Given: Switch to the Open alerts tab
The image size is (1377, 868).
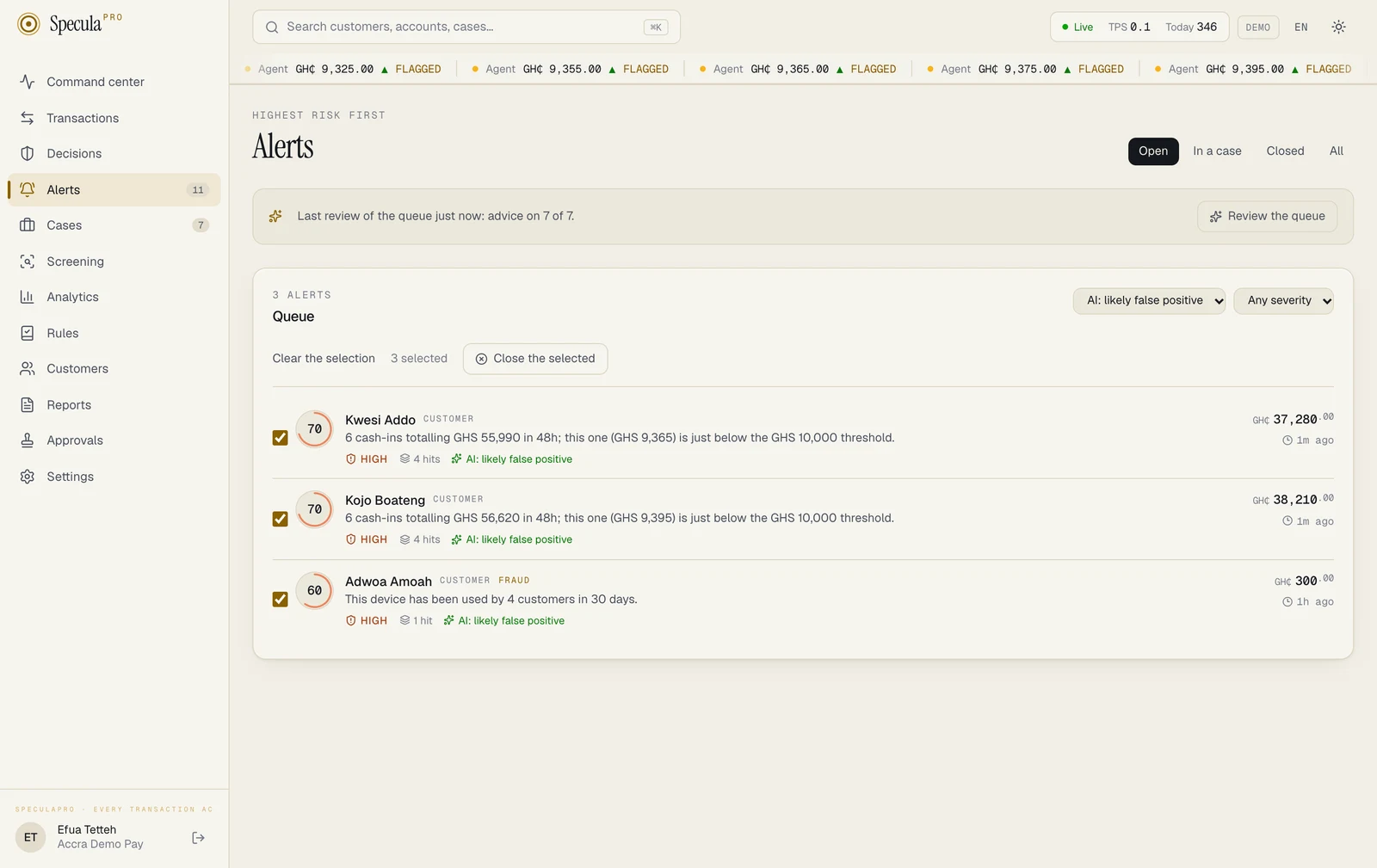Looking at the screenshot, I should click(x=1153, y=151).
